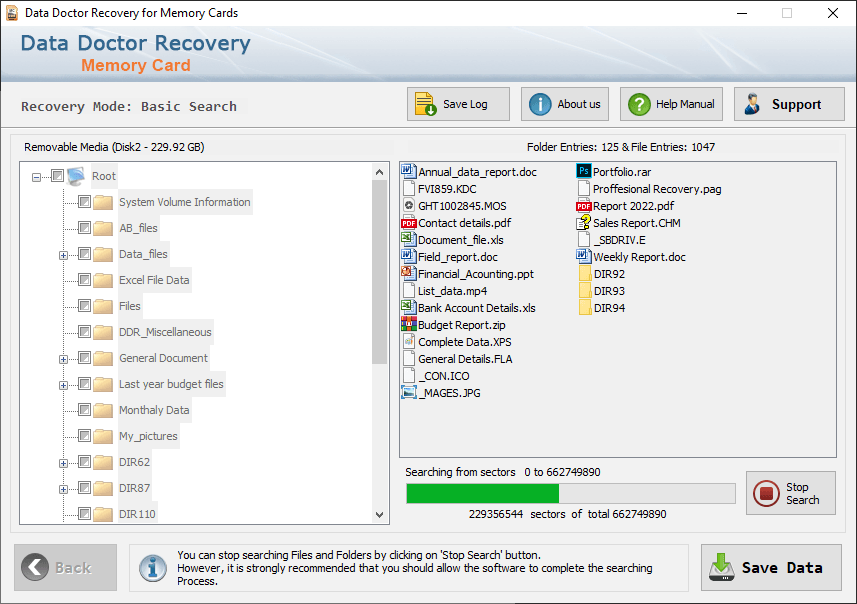Image resolution: width=857 pixels, height=604 pixels.
Task: Click the Excel icon of Document_file.xls
Action: (409, 239)
